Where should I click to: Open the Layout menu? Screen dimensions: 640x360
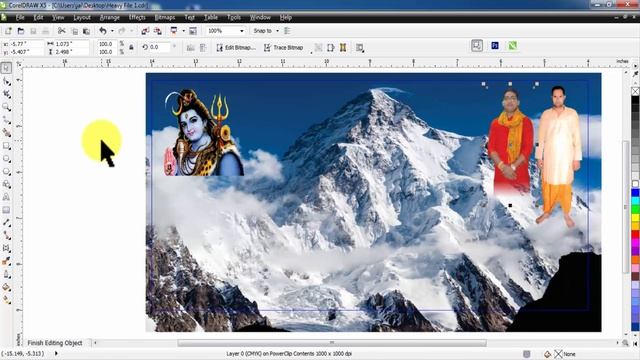click(82, 18)
